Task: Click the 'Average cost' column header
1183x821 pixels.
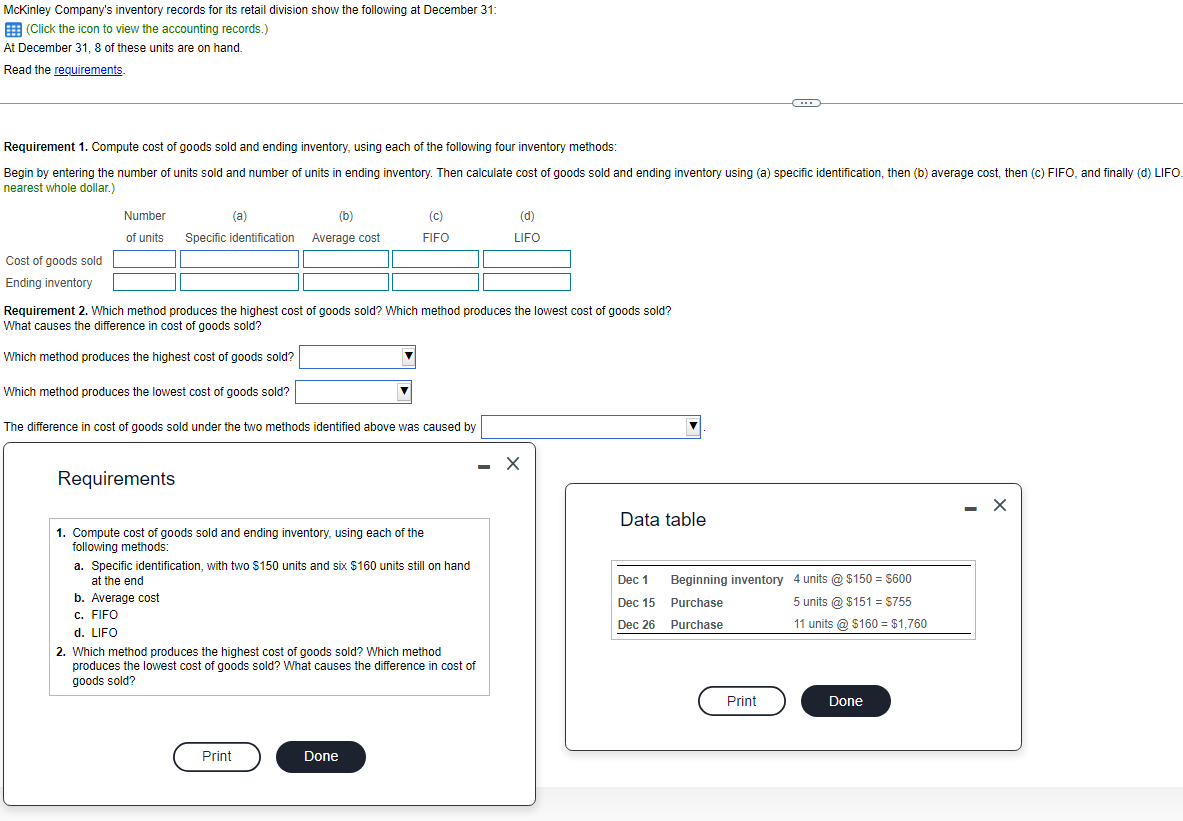Action: click(346, 238)
